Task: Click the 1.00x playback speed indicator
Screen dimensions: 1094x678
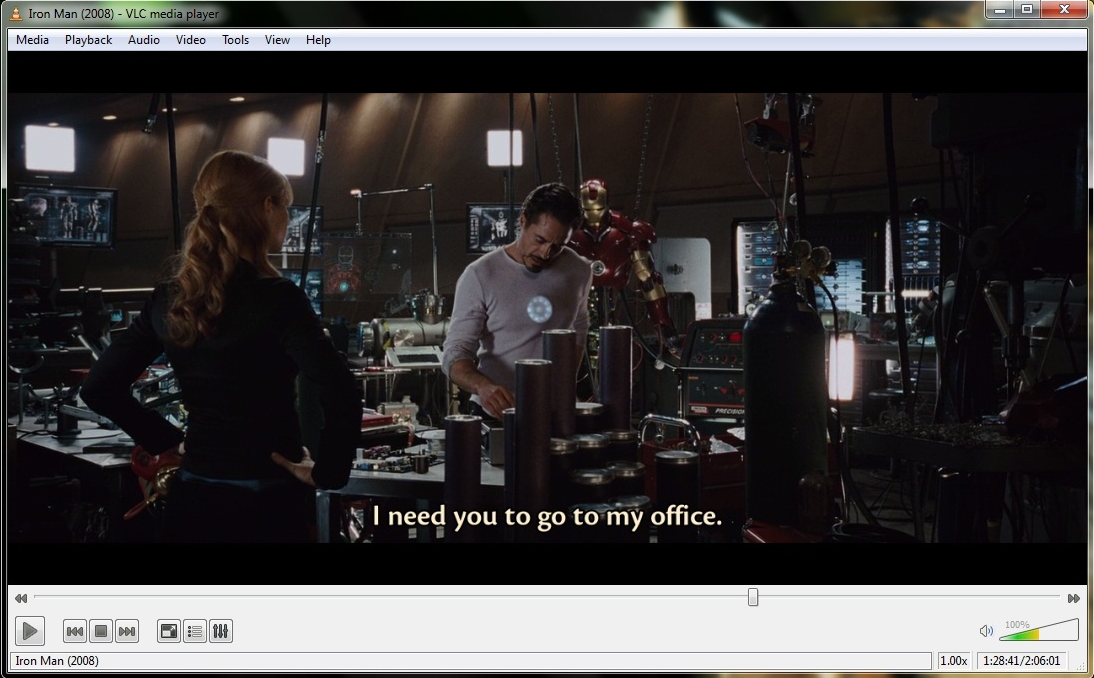Action: tap(953, 661)
